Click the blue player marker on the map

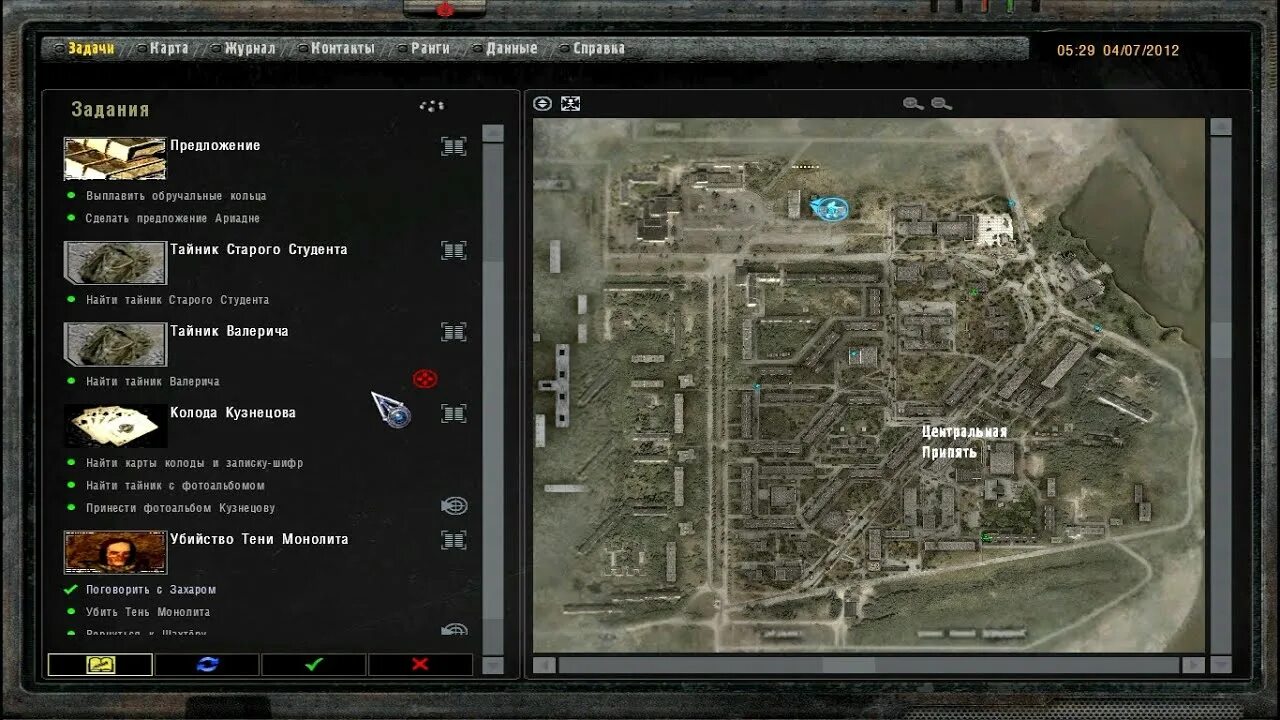click(829, 208)
